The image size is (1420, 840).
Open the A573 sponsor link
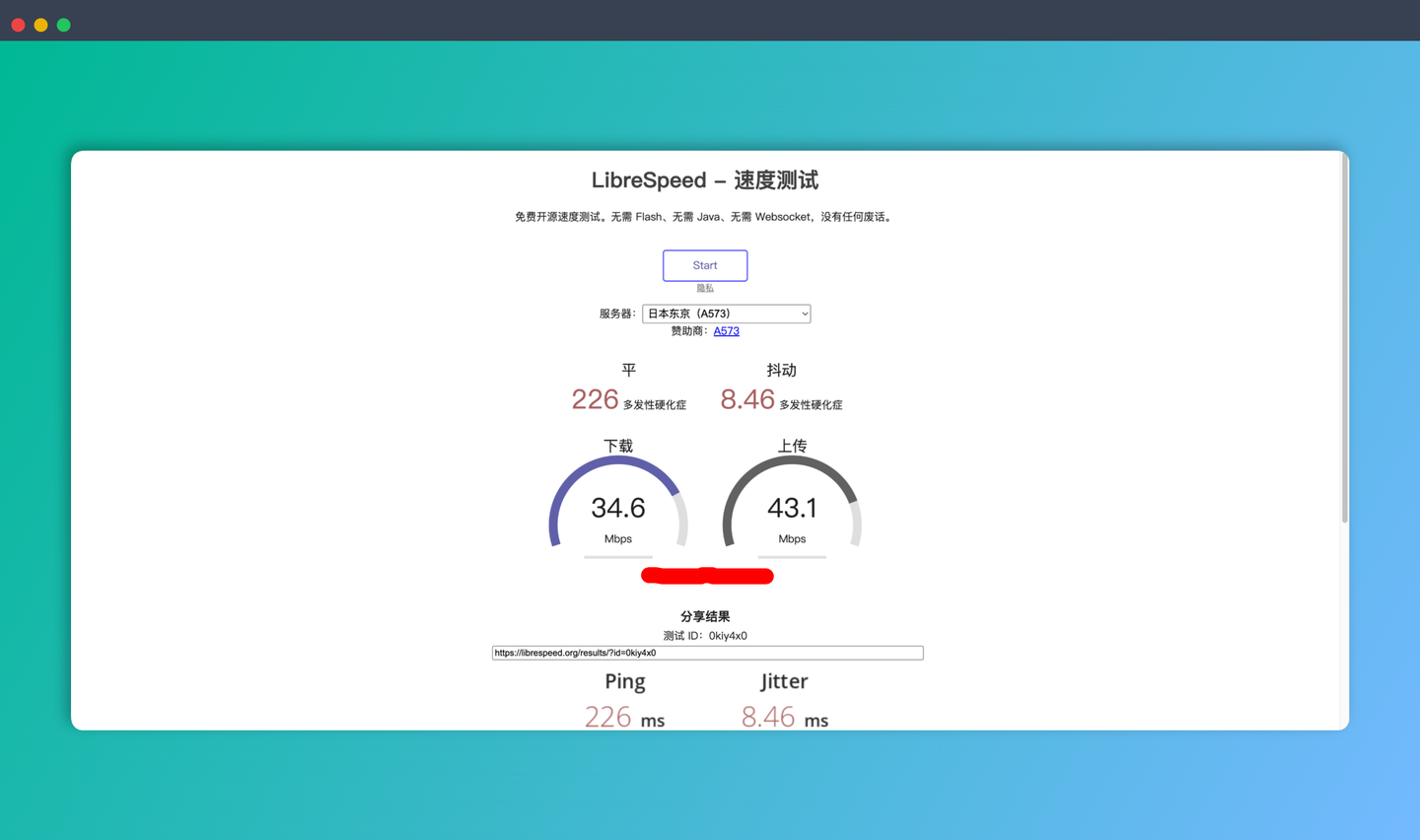click(x=726, y=330)
